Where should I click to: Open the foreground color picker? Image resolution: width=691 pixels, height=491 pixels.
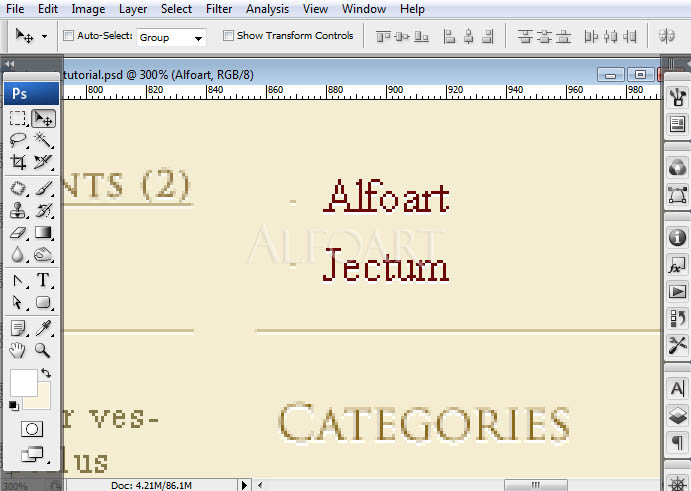click(23, 383)
